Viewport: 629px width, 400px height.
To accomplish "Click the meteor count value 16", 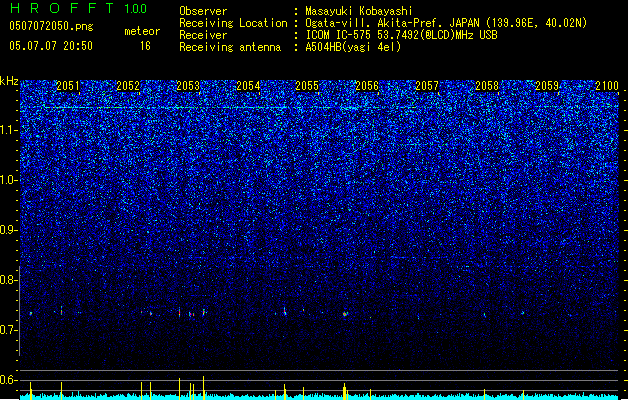I will (145, 46).
